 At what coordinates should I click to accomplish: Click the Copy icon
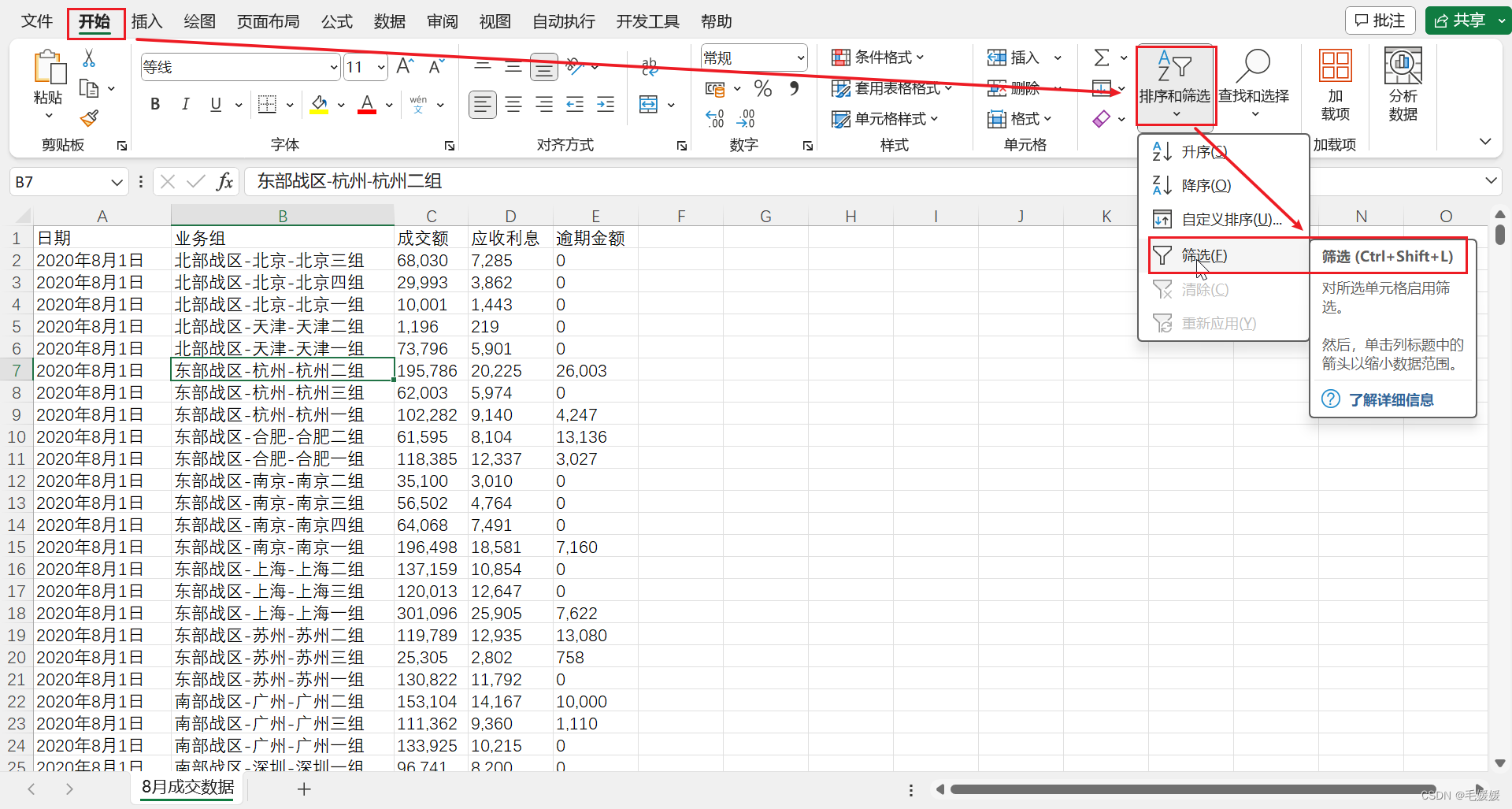89,88
